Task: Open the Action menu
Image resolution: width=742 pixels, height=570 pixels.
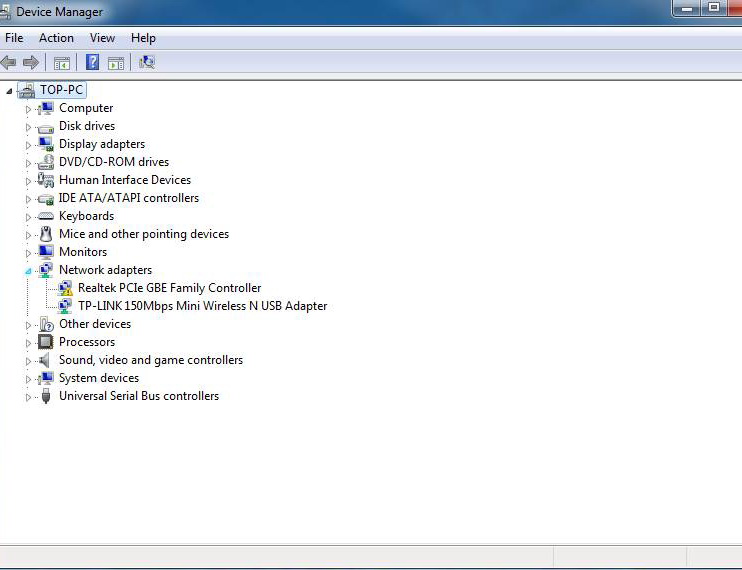Action: (x=56, y=38)
